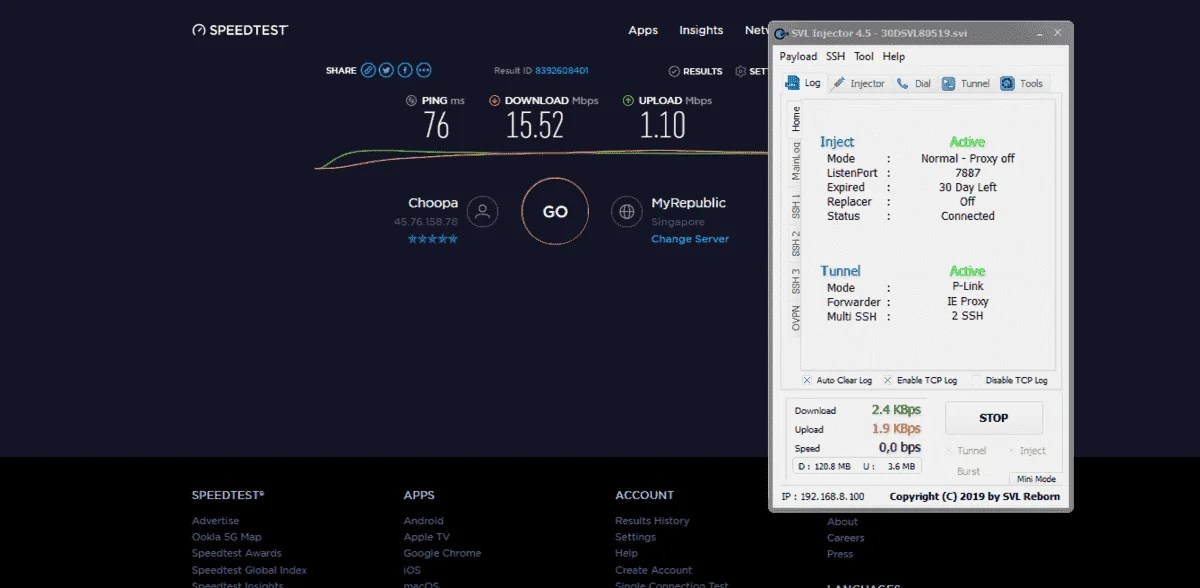Click the globe icon beside MyRepublic
Screen dimensions: 1200x588
pos(627,212)
